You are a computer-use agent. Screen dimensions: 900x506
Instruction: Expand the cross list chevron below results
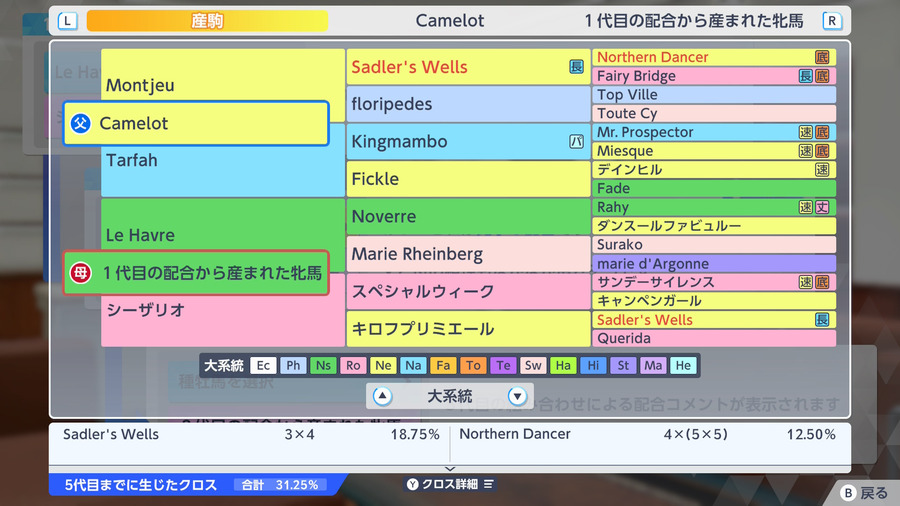coord(450,469)
